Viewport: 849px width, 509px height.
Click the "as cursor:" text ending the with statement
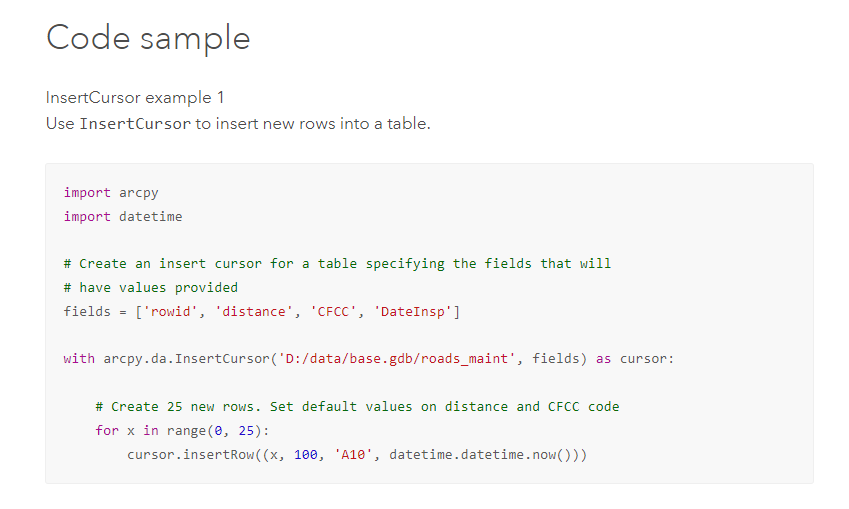click(635, 358)
